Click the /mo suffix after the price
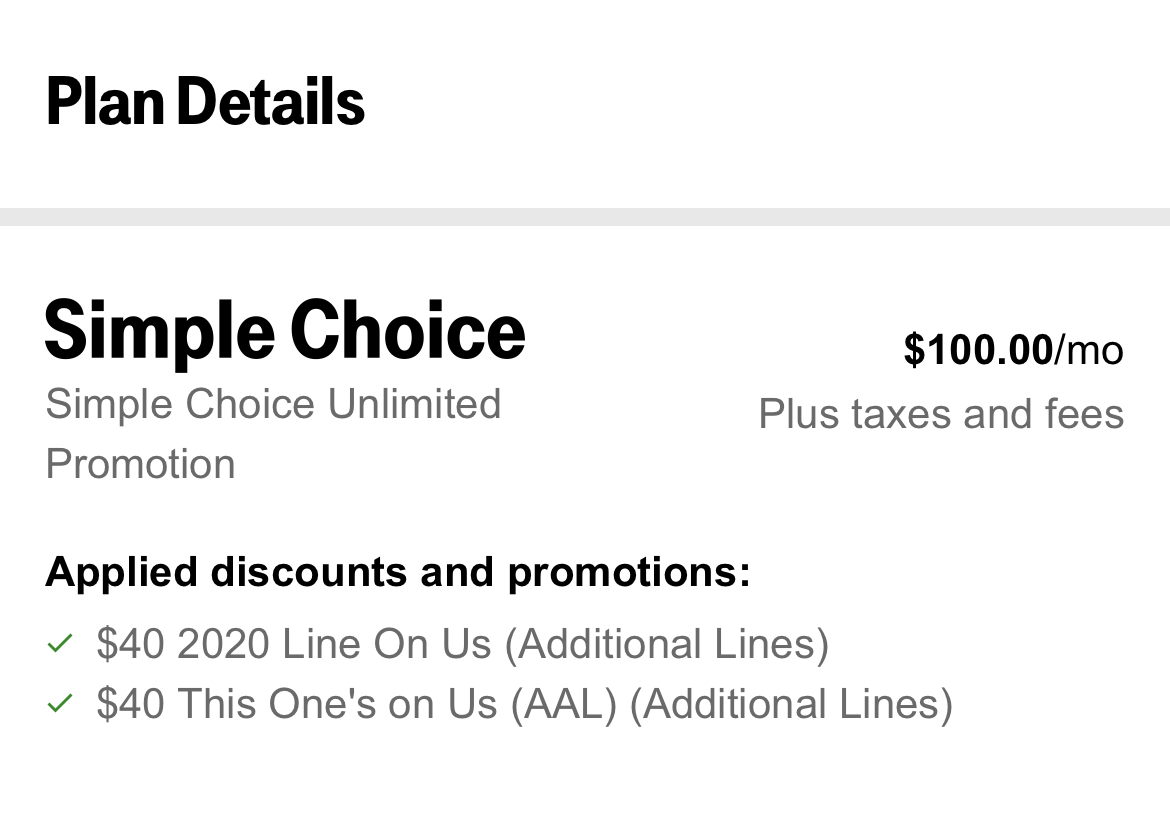The width and height of the screenshot is (1170, 819). (x=1090, y=350)
